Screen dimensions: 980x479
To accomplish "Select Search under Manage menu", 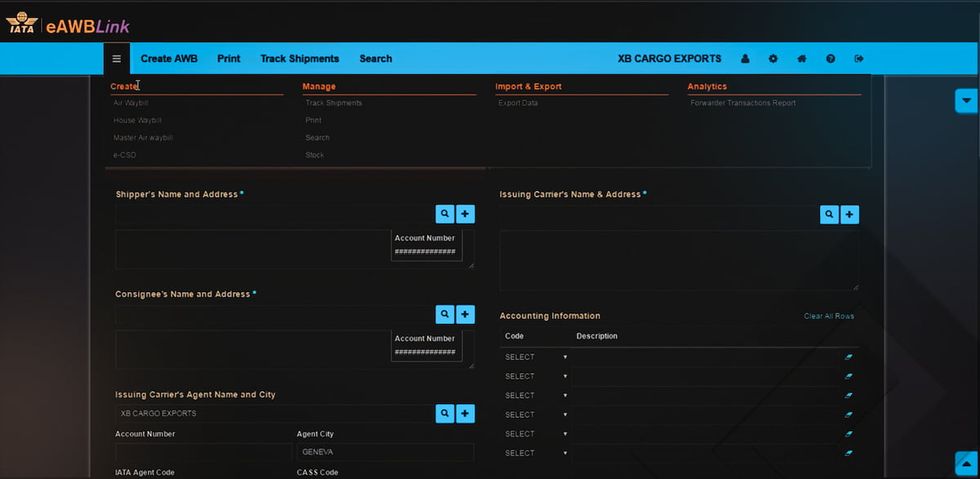I will [318, 138].
